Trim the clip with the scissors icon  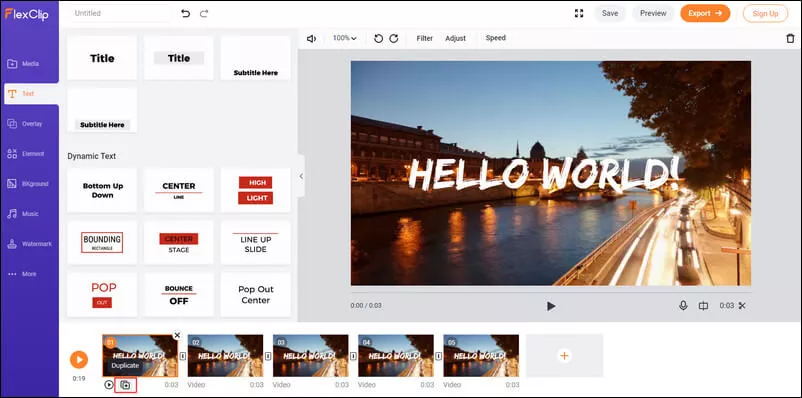pos(742,306)
